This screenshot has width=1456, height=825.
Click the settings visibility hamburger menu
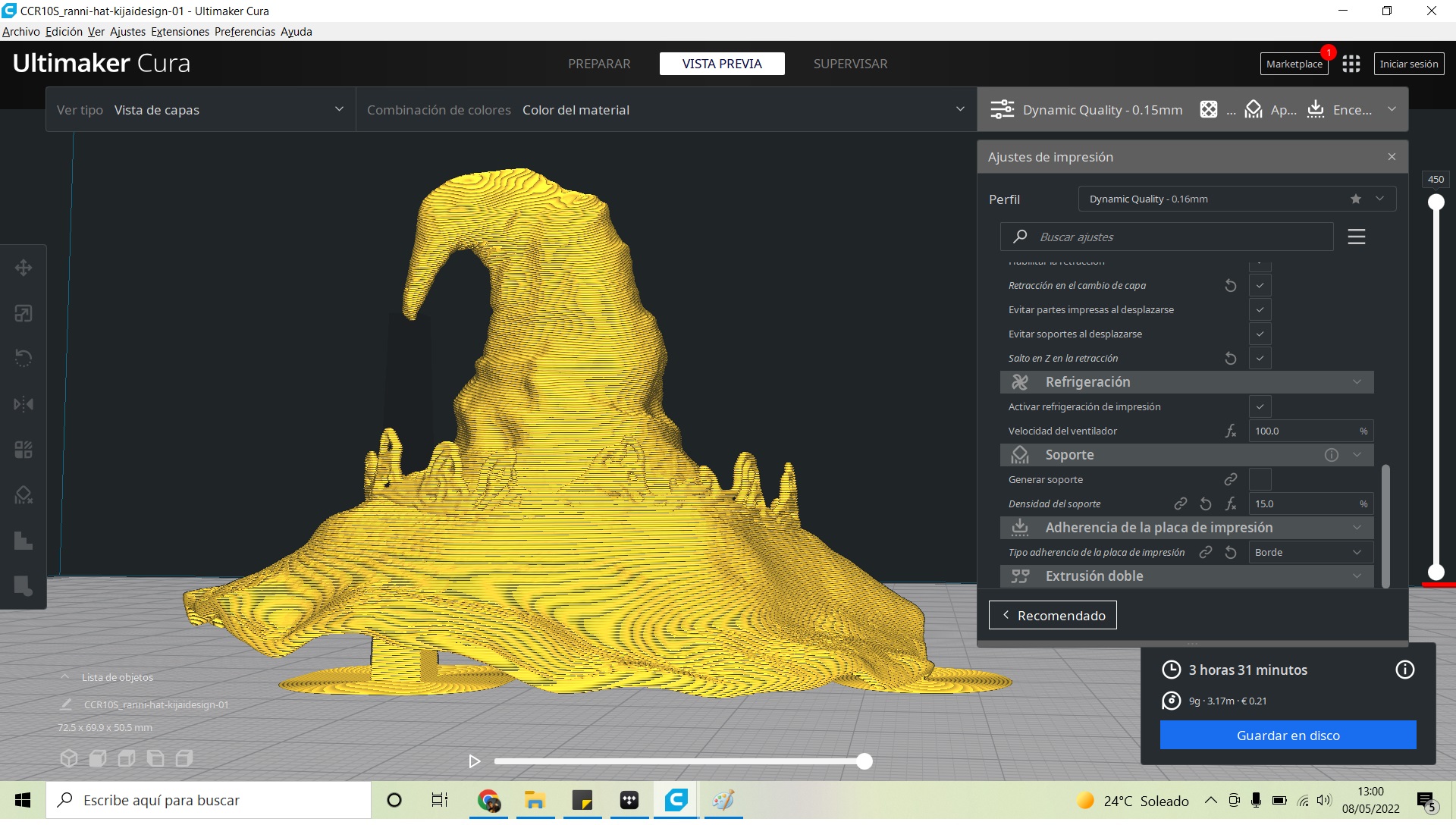click(1356, 237)
